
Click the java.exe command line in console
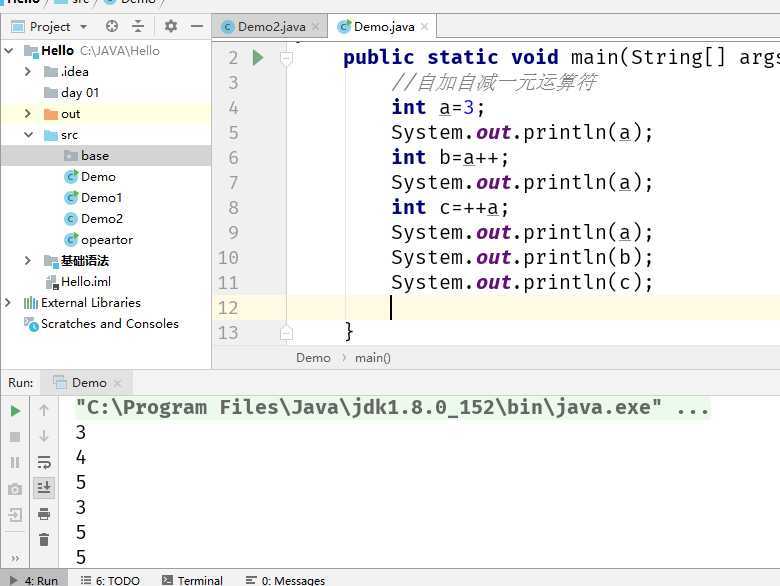pos(392,408)
